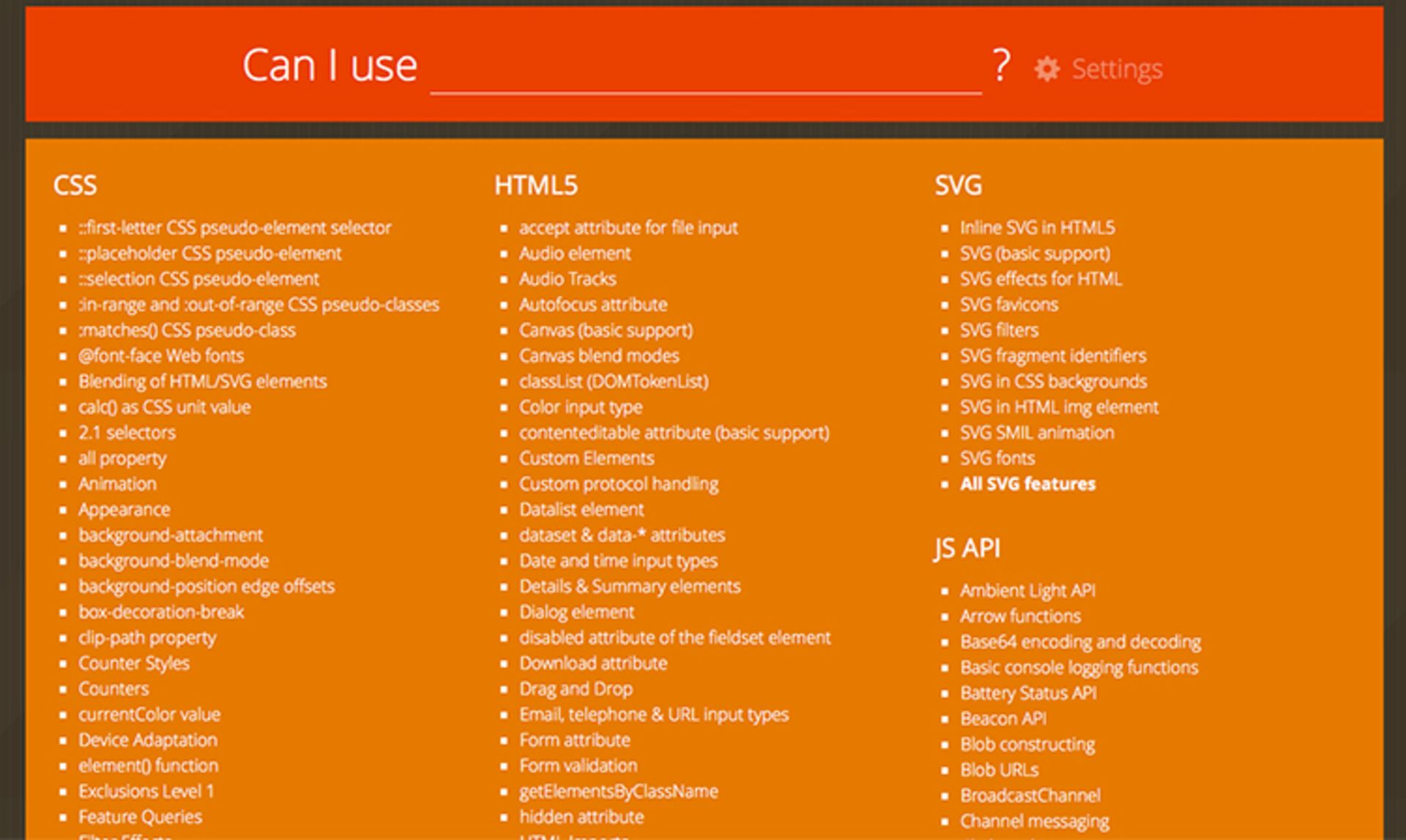Viewport: 1406px width, 840px height.
Task: Open background-position edge offsets link
Action: pos(207,587)
